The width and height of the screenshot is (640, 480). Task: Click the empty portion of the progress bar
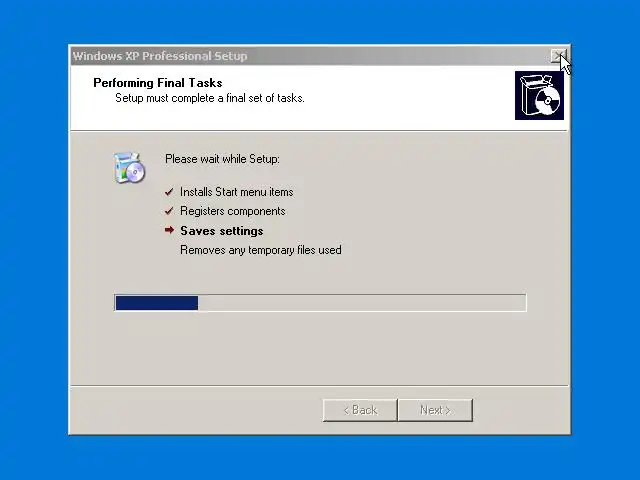pyautogui.click(x=362, y=303)
